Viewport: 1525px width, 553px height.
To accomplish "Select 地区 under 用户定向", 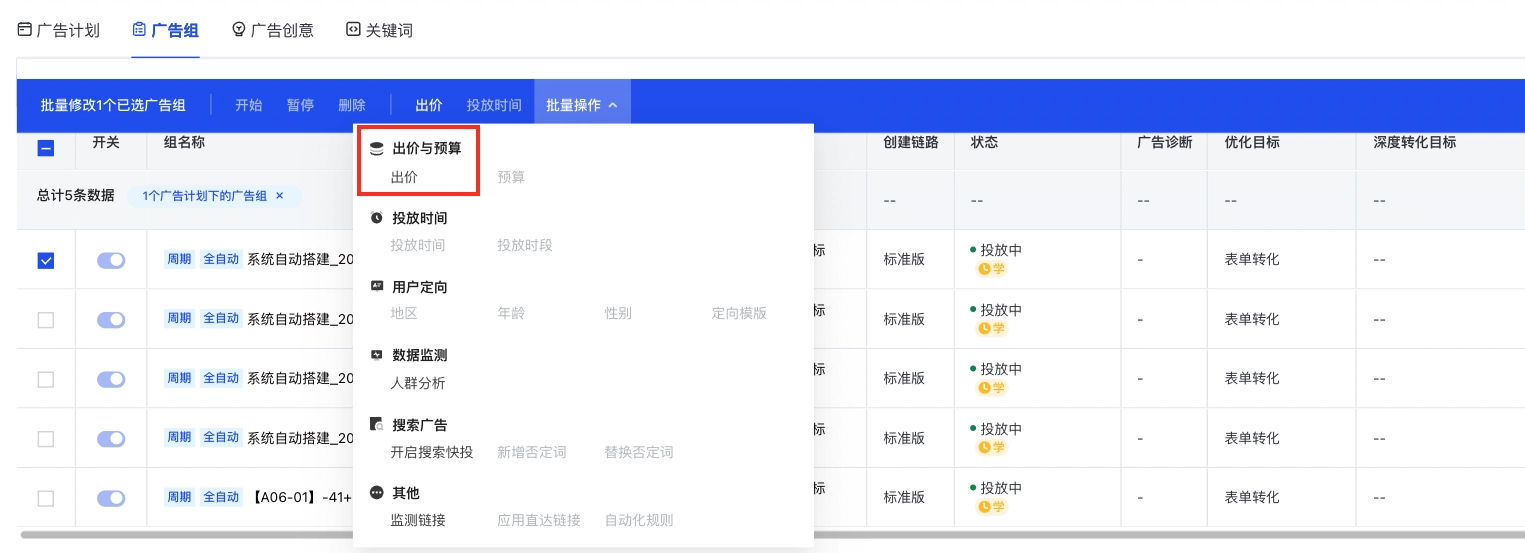I will tap(404, 313).
